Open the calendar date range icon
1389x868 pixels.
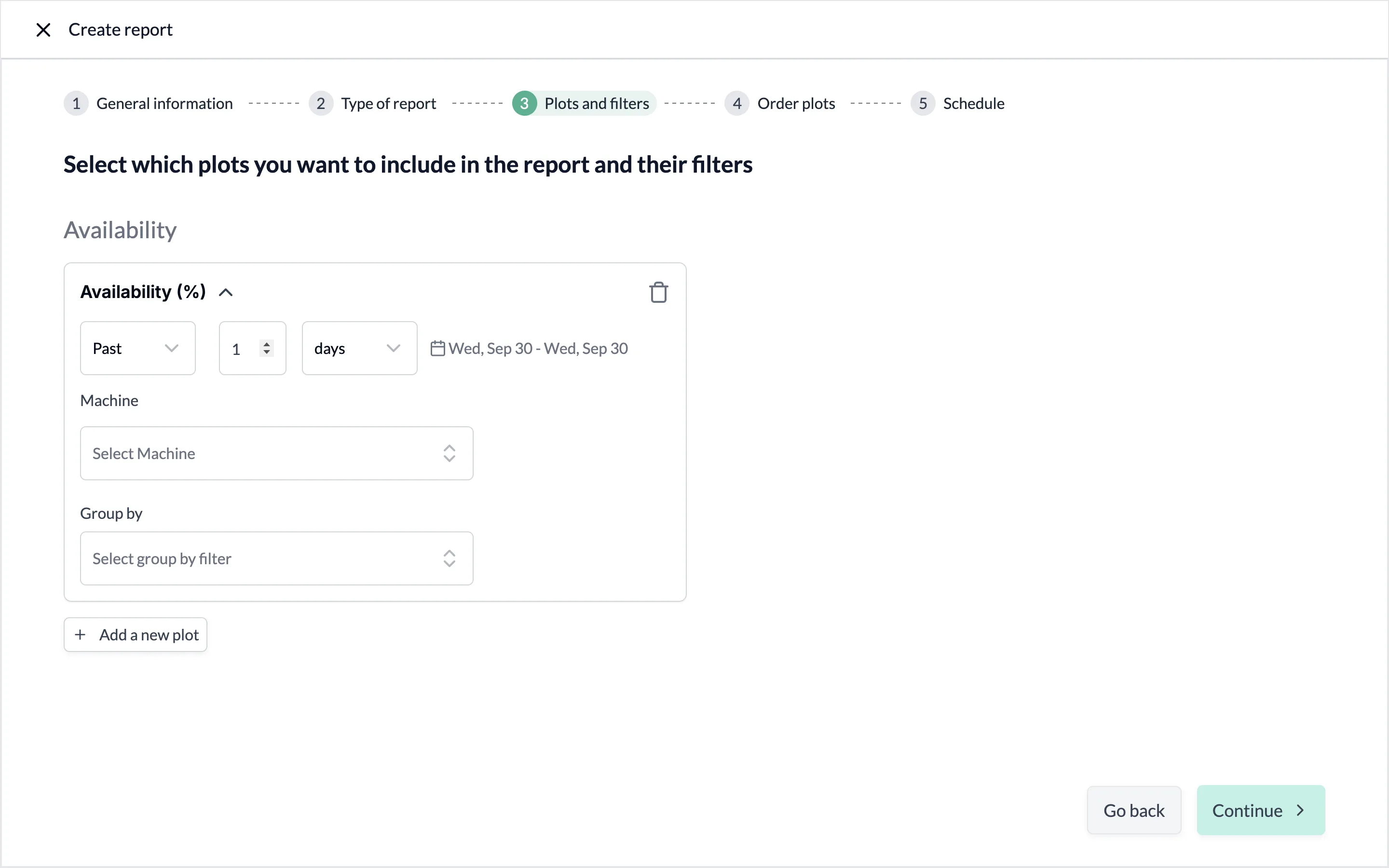437,349
